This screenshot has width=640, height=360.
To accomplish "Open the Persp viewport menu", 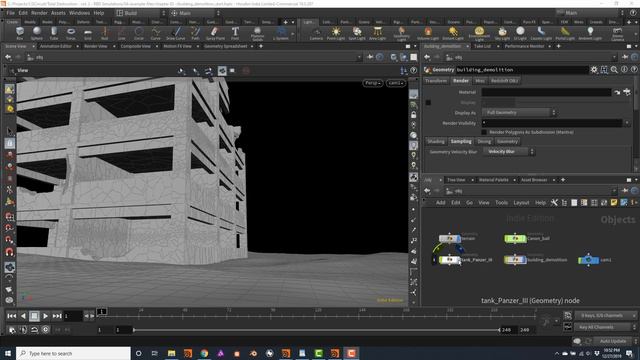I will tap(373, 83).
